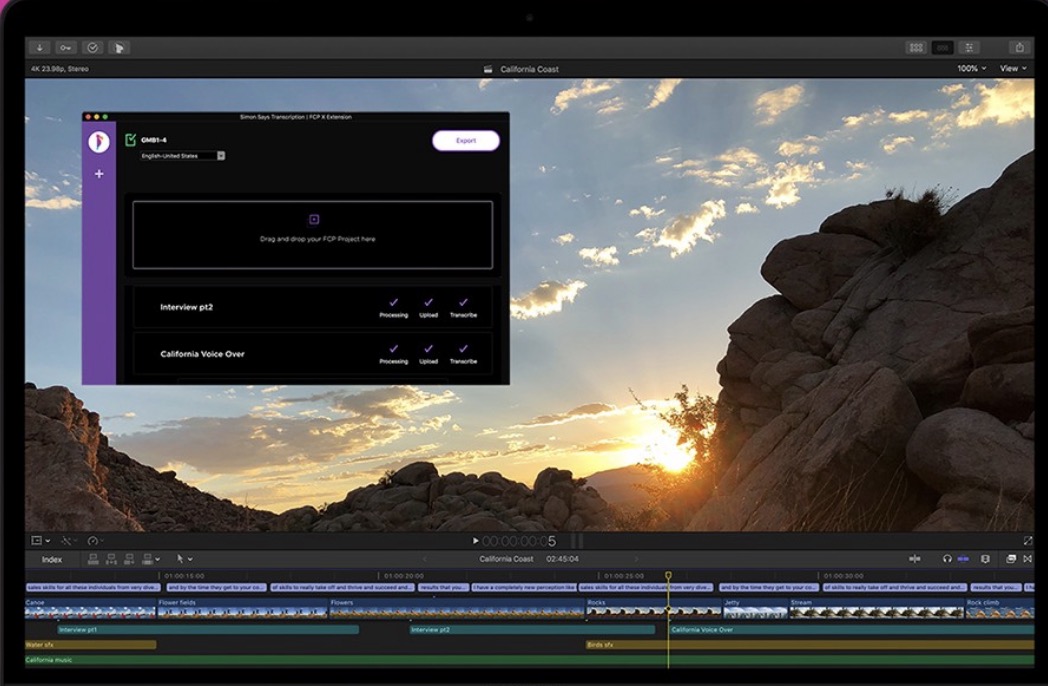The image size is (1048, 686).
Task: Click the audio meters icon beside timecode
Action: click(577, 541)
